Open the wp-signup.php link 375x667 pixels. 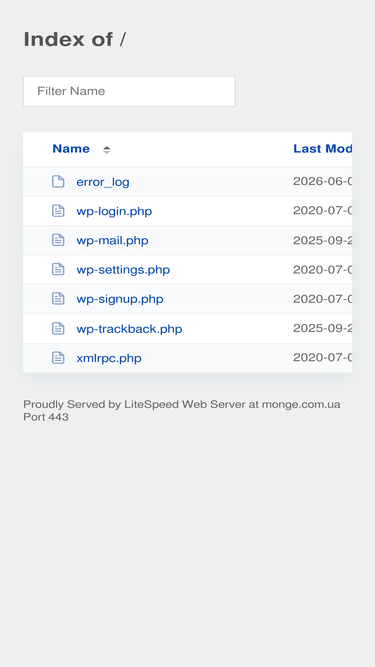[119, 299]
